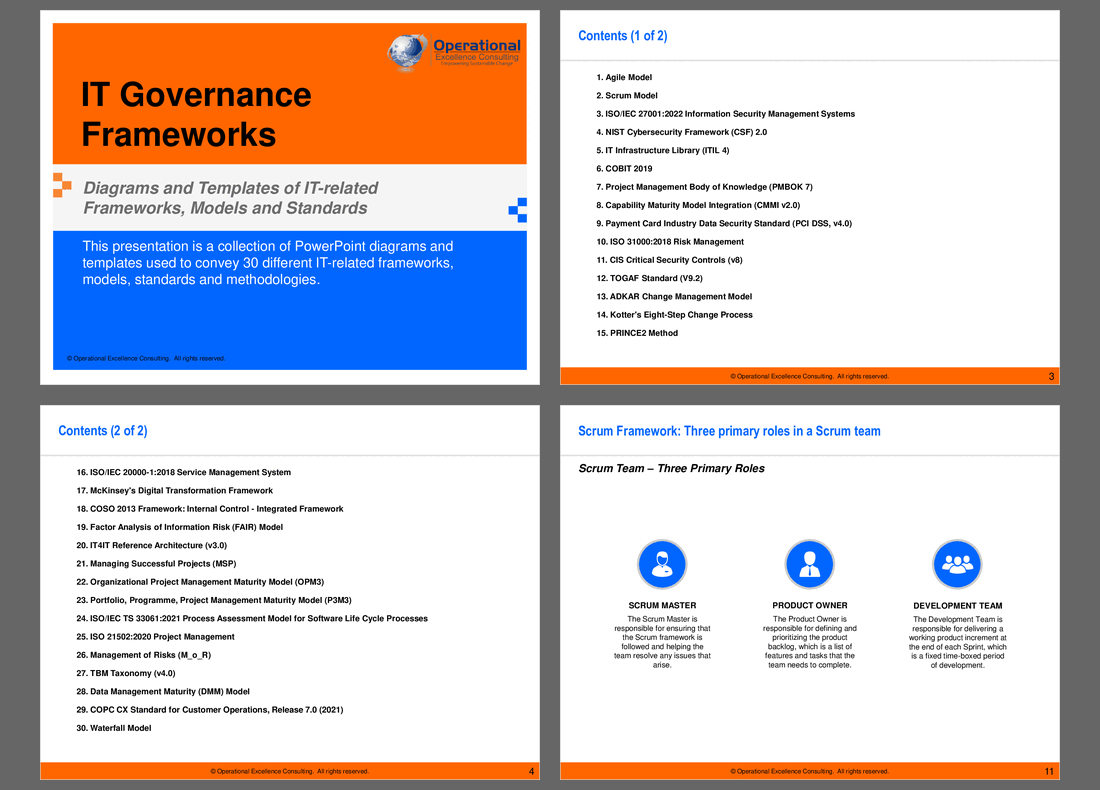This screenshot has width=1100, height=790.
Task: Click the 'This presentation is a collection' description
Action: click(x=268, y=262)
